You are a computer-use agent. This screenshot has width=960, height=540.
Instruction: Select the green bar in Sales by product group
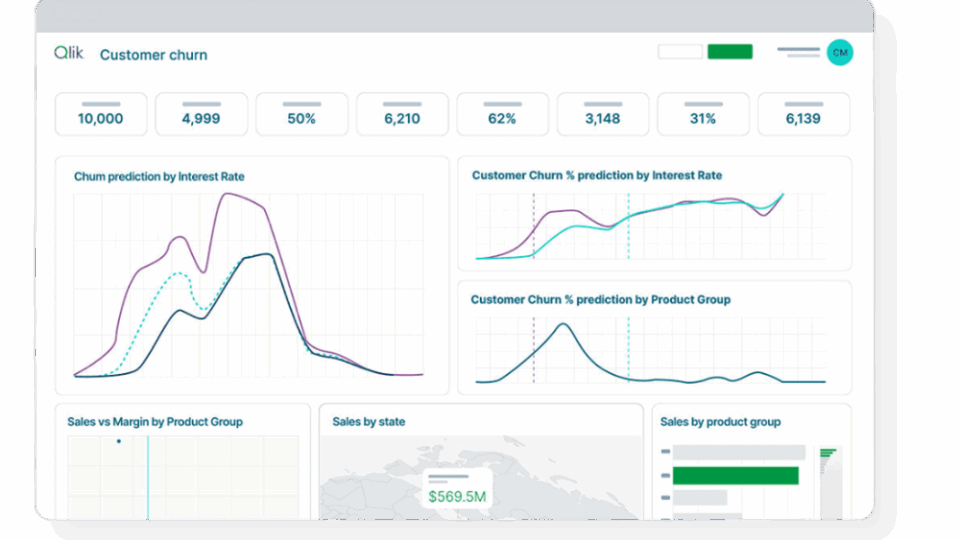(736, 475)
